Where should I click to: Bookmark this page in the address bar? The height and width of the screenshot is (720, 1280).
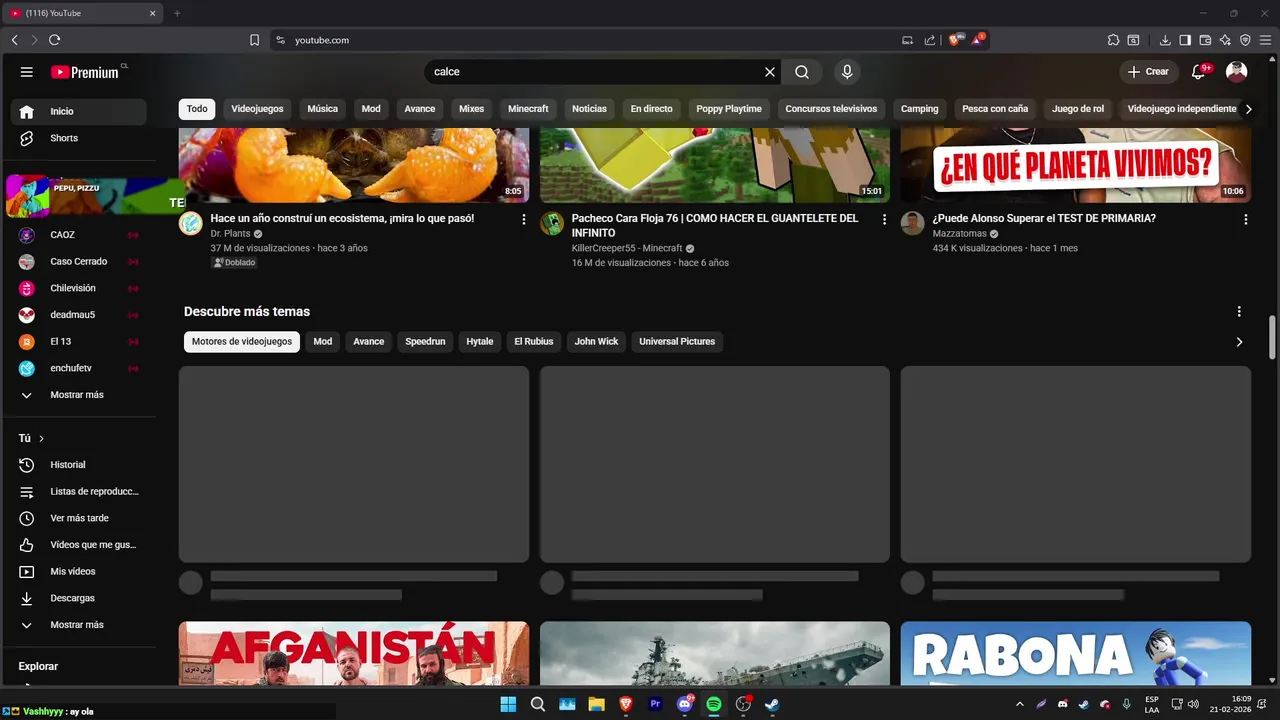254,40
